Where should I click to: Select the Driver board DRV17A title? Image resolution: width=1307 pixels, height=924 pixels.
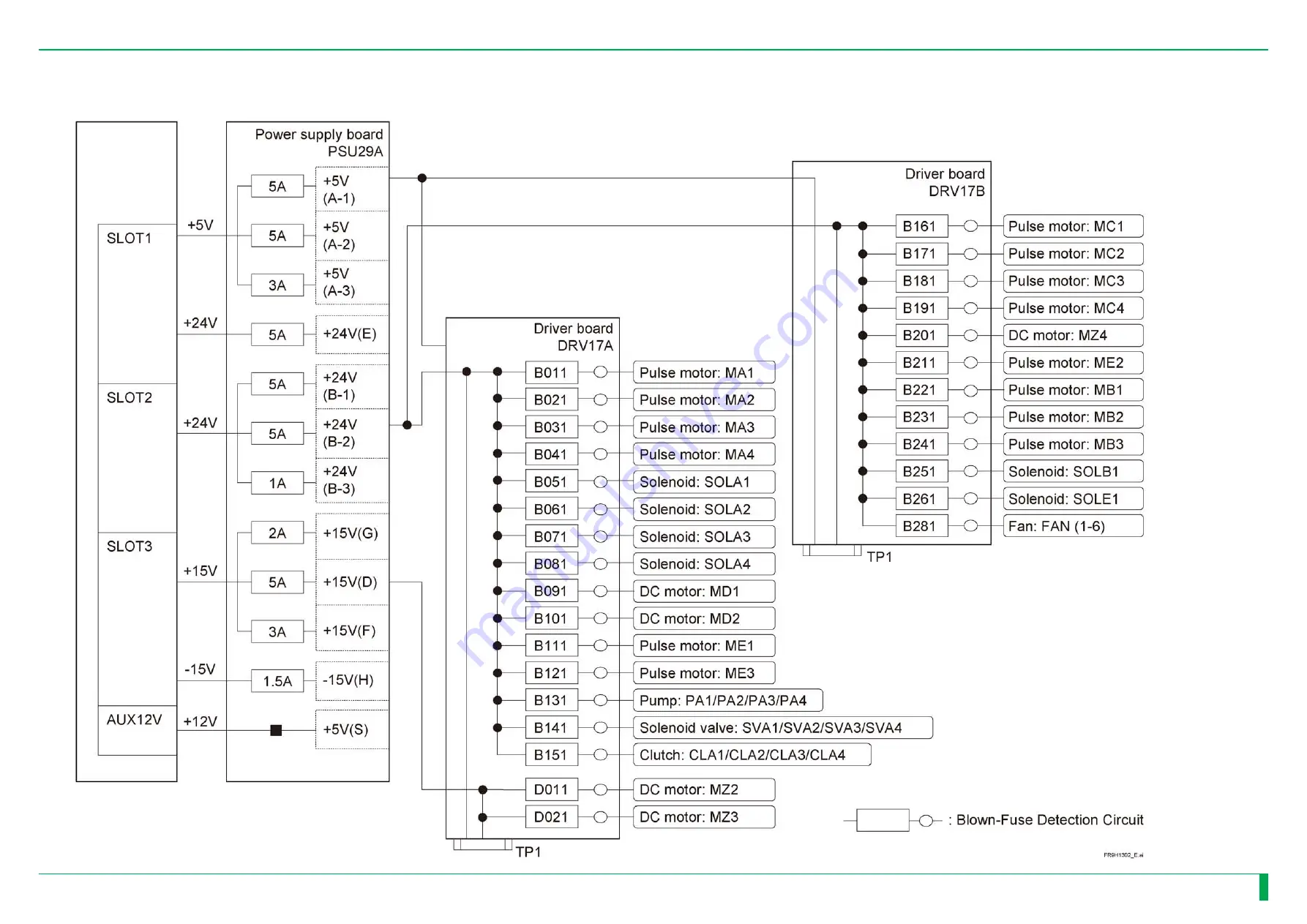[x=573, y=337]
